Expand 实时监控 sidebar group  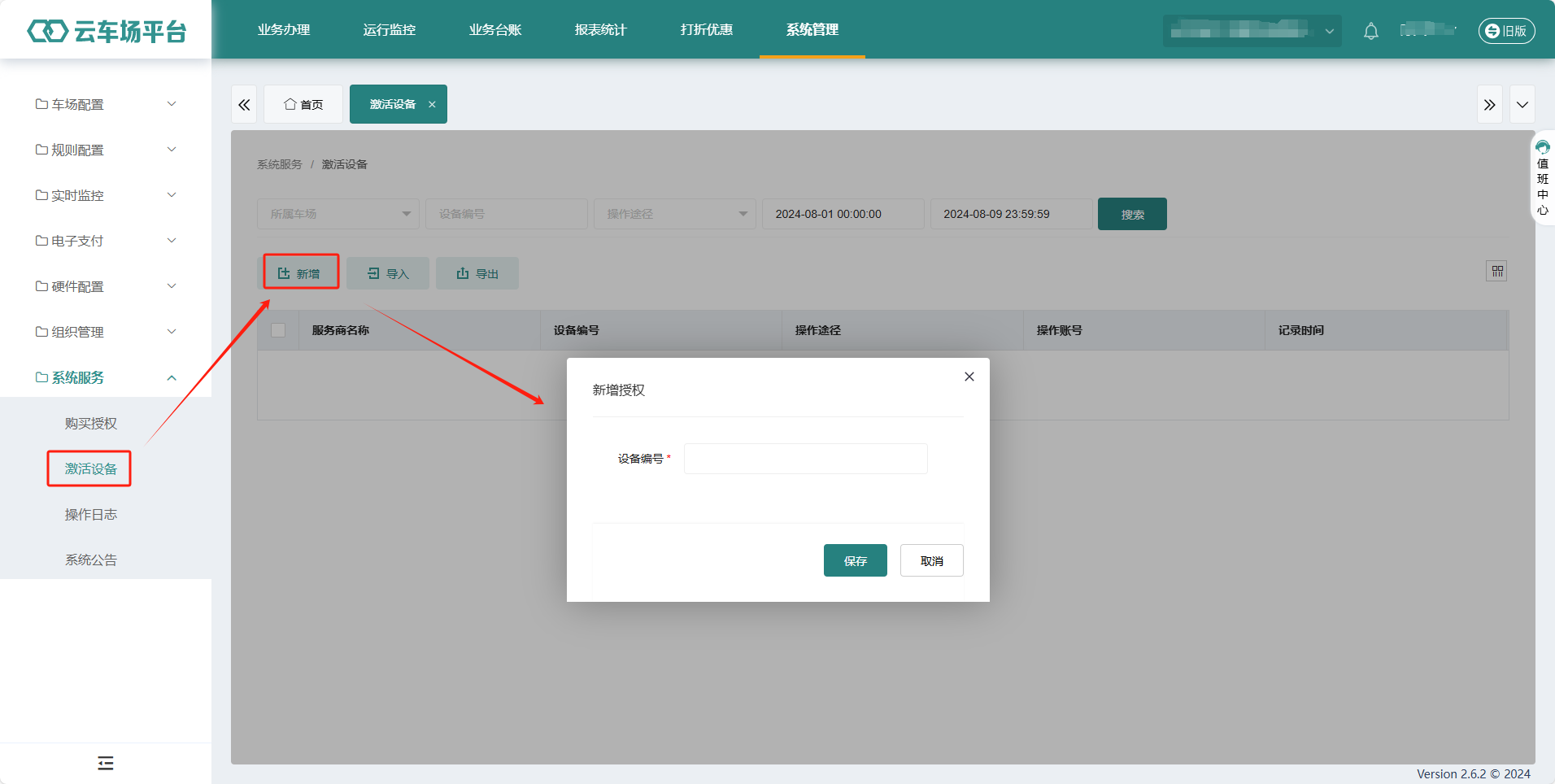[x=106, y=195]
